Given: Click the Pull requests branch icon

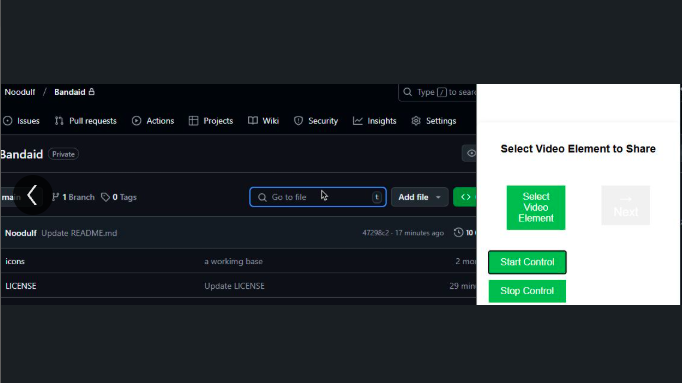Looking at the screenshot, I should pos(59,121).
